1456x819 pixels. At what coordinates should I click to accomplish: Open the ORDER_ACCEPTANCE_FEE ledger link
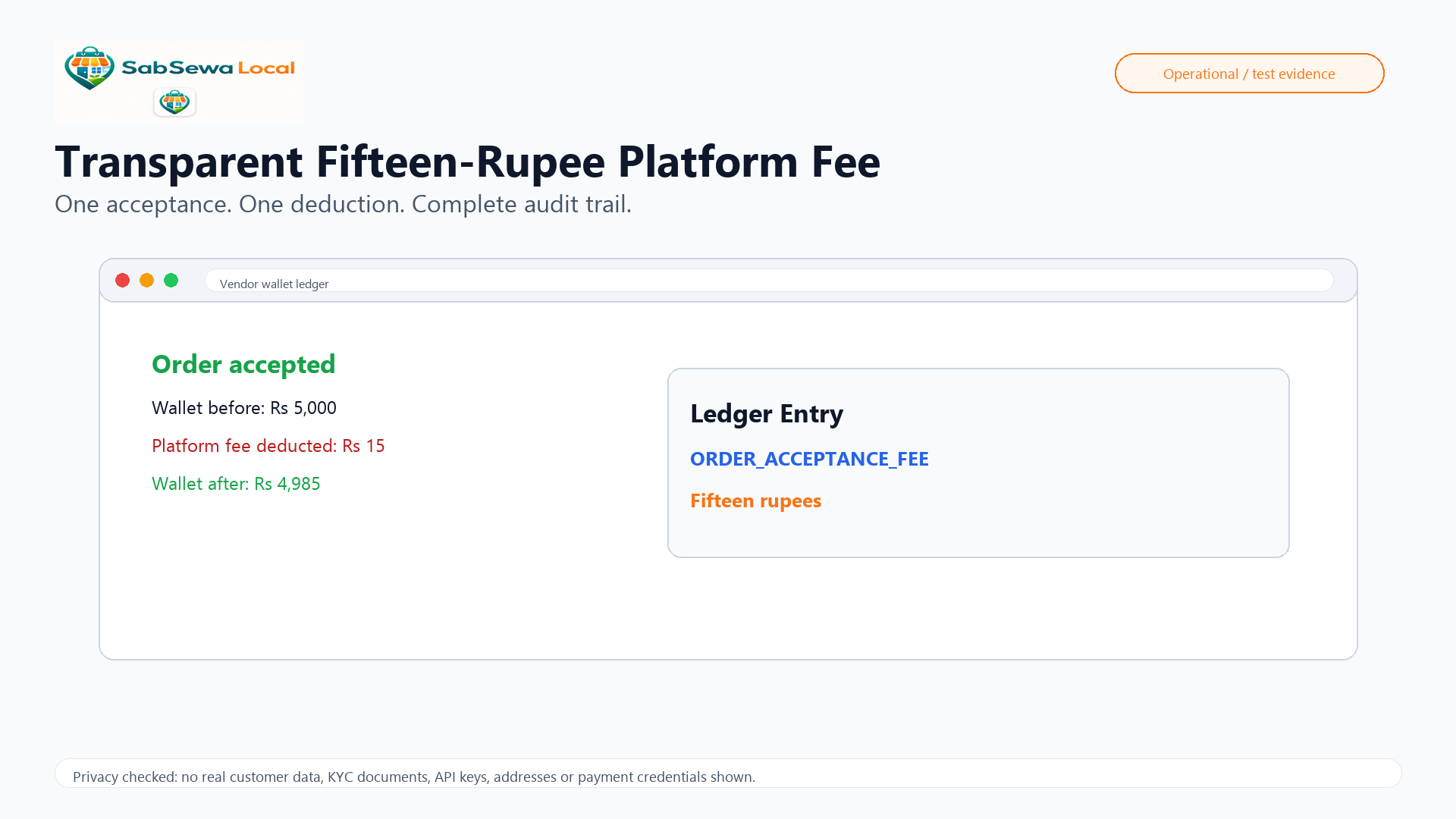(809, 459)
